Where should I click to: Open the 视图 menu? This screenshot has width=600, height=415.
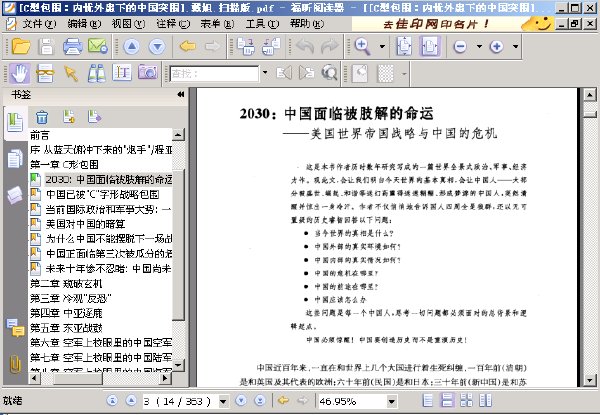129,24
